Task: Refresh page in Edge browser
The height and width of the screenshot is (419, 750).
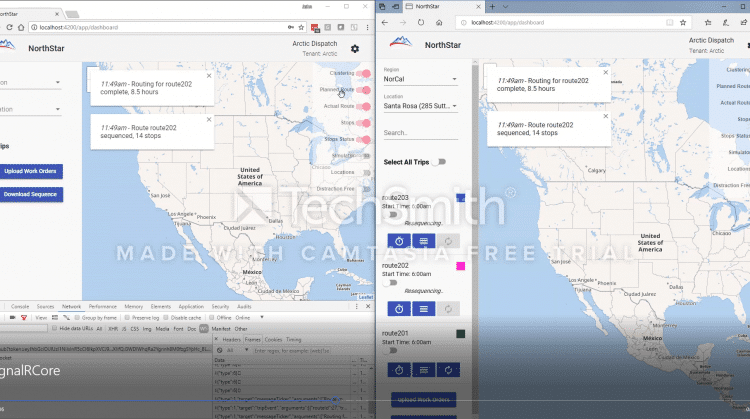Action: 421,22
